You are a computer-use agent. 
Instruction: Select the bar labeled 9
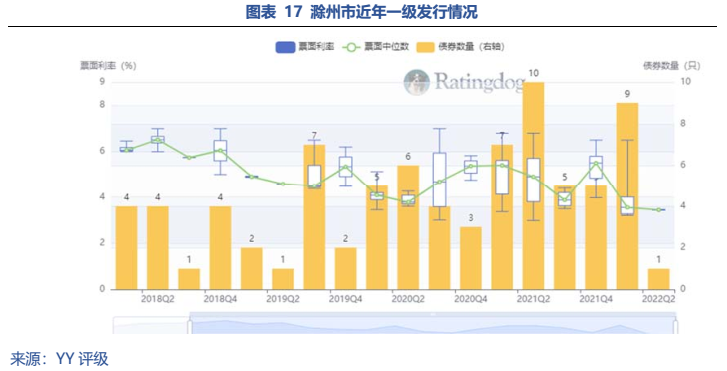coord(627,196)
